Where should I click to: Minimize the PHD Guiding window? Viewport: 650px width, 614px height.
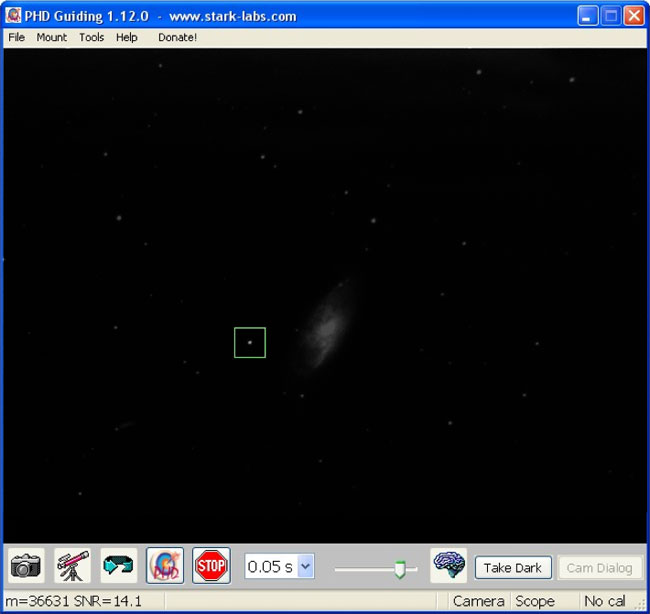click(x=587, y=16)
